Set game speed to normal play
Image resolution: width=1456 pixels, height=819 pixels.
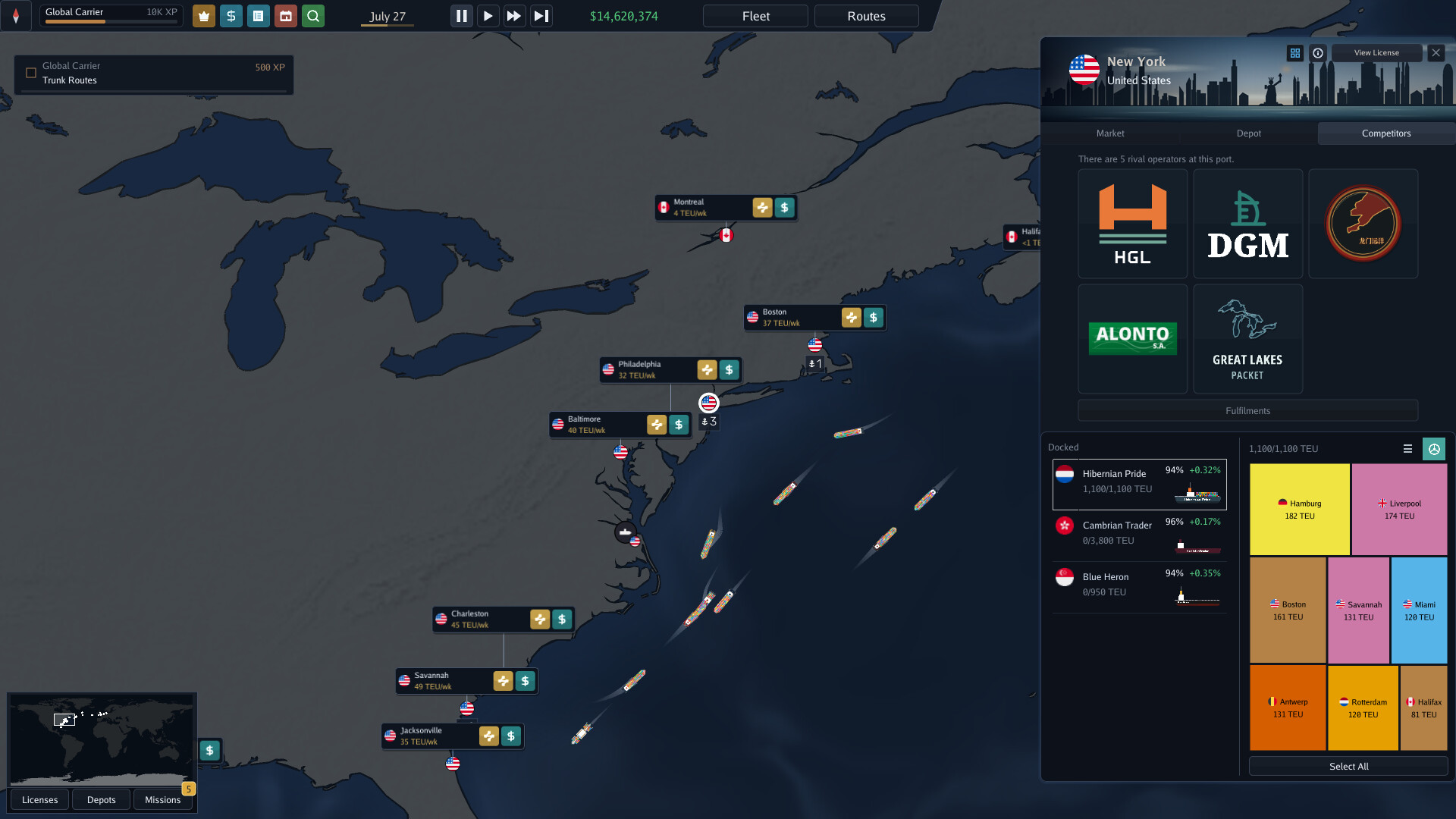point(488,16)
